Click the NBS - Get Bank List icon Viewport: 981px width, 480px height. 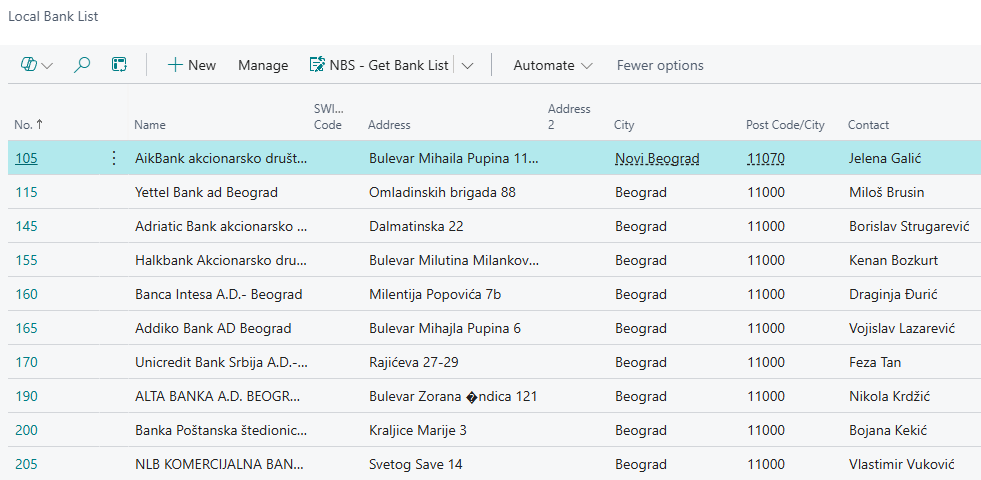(318, 65)
